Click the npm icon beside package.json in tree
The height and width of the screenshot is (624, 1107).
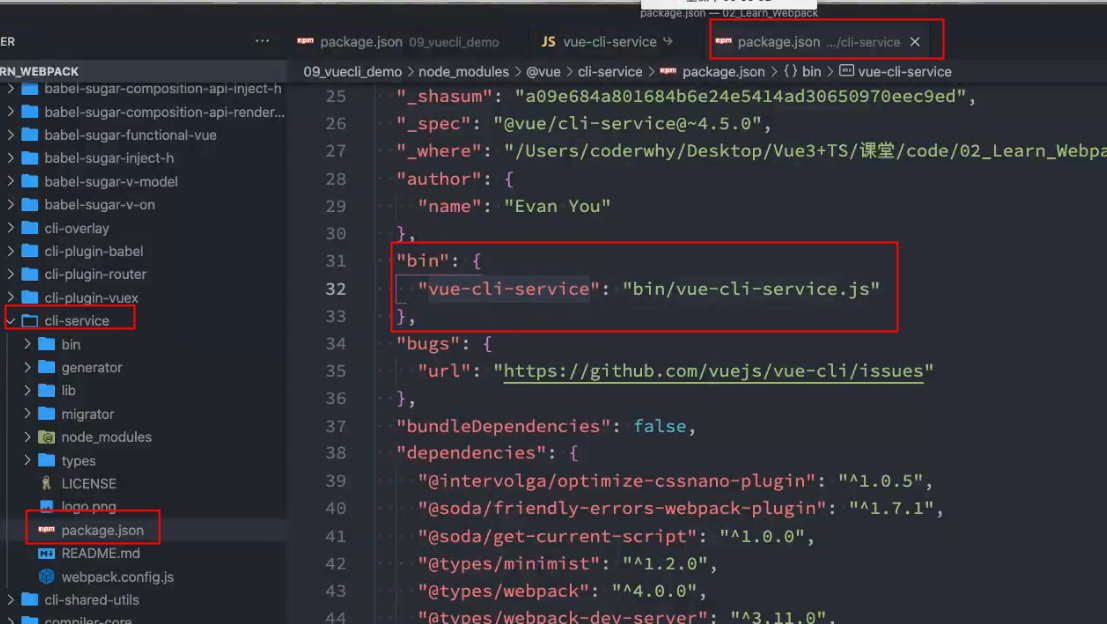pyautogui.click(x=47, y=529)
